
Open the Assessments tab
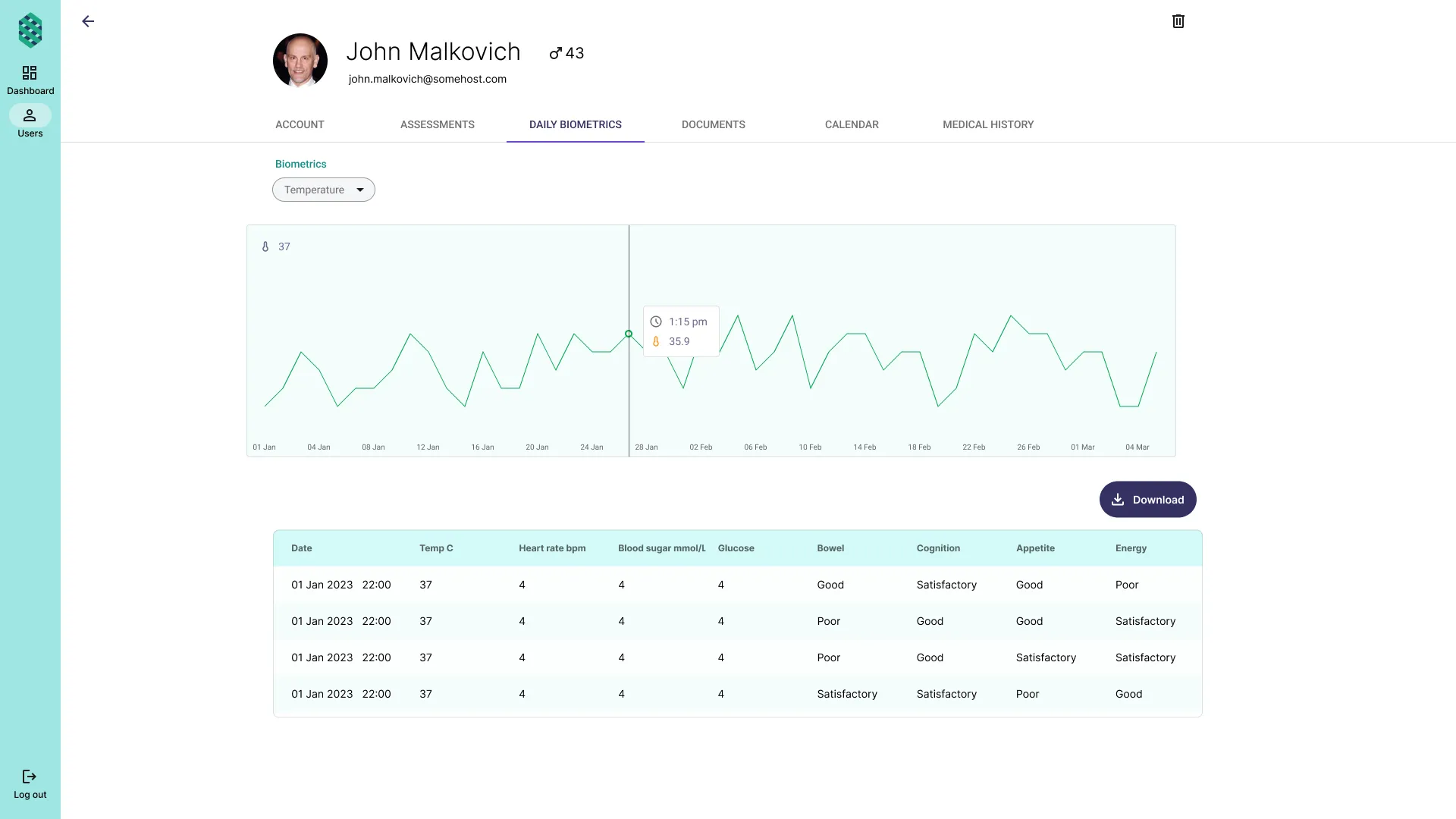click(x=438, y=124)
